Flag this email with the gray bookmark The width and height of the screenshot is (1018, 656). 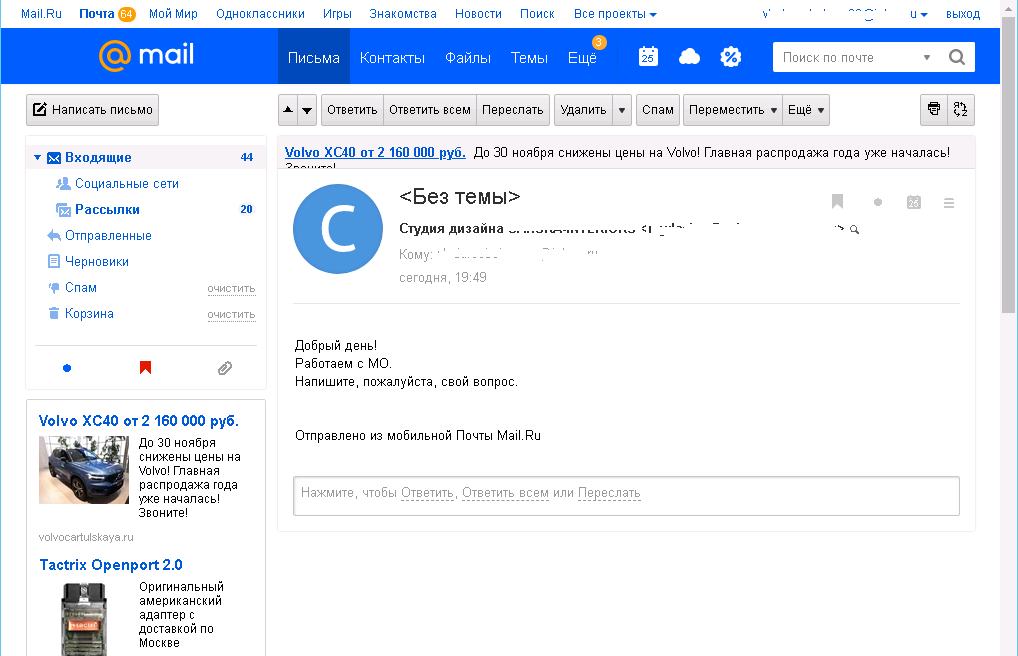pyautogui.click(x=838, y=202)
